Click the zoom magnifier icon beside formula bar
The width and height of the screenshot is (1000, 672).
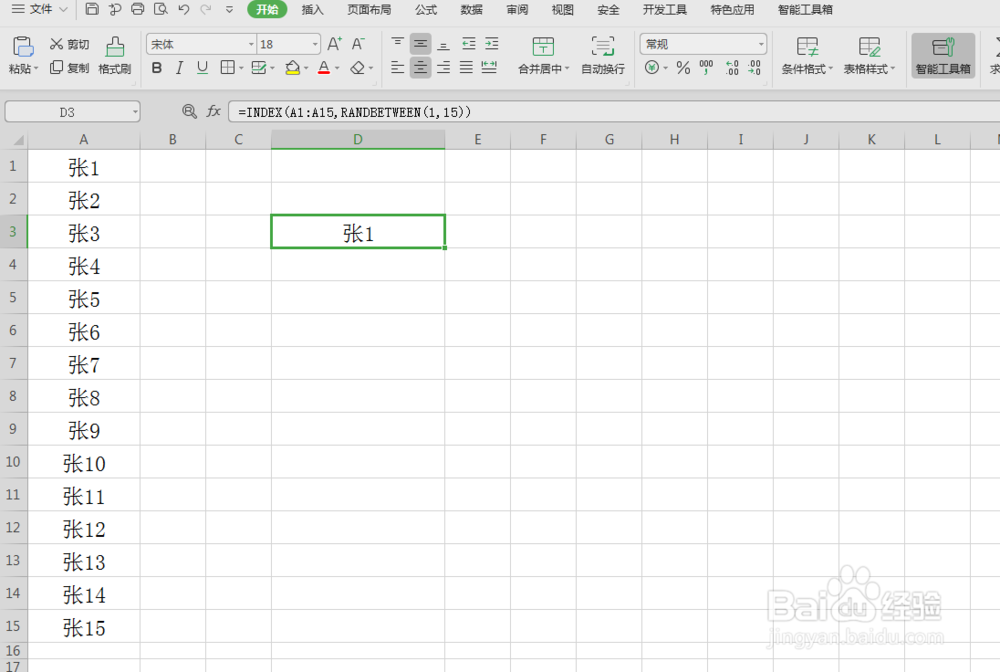pos(189,112)
